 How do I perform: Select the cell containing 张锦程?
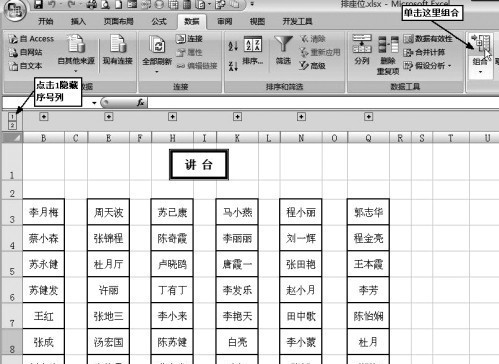click(x=108, y=238)
